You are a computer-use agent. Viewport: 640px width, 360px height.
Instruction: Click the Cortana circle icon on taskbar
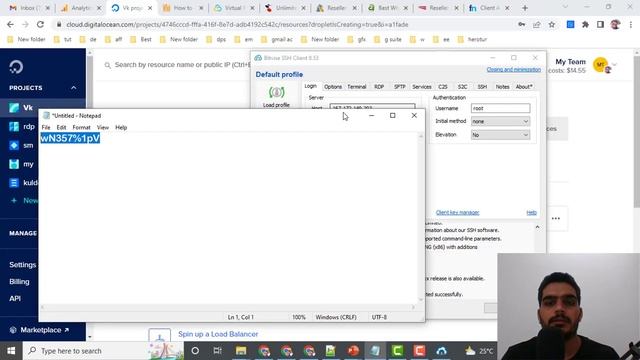pos(195,351)
